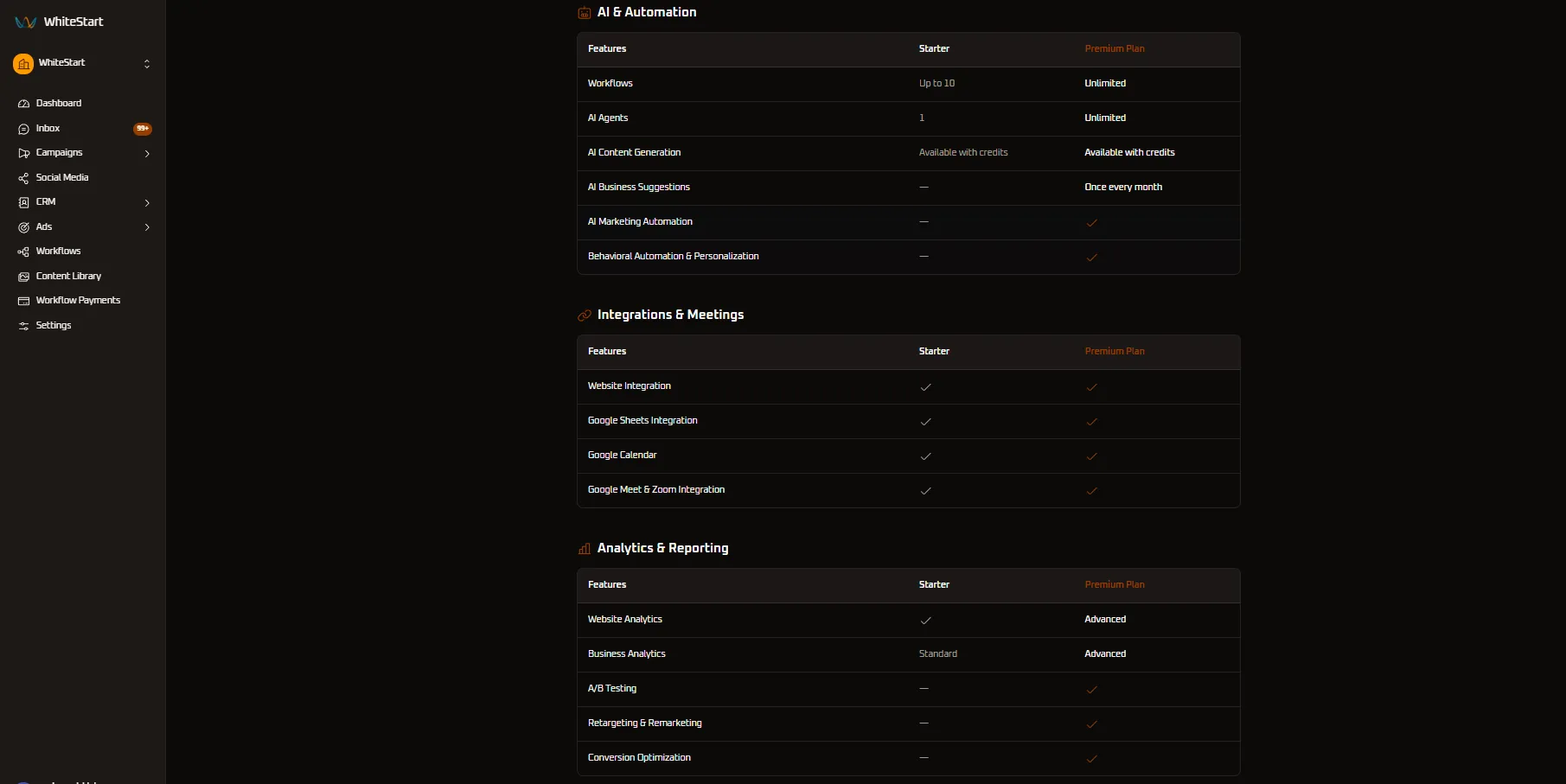Click the Ads target icon
The width and height of the screenshot is (1566, 784).
(x=24, y=227)
